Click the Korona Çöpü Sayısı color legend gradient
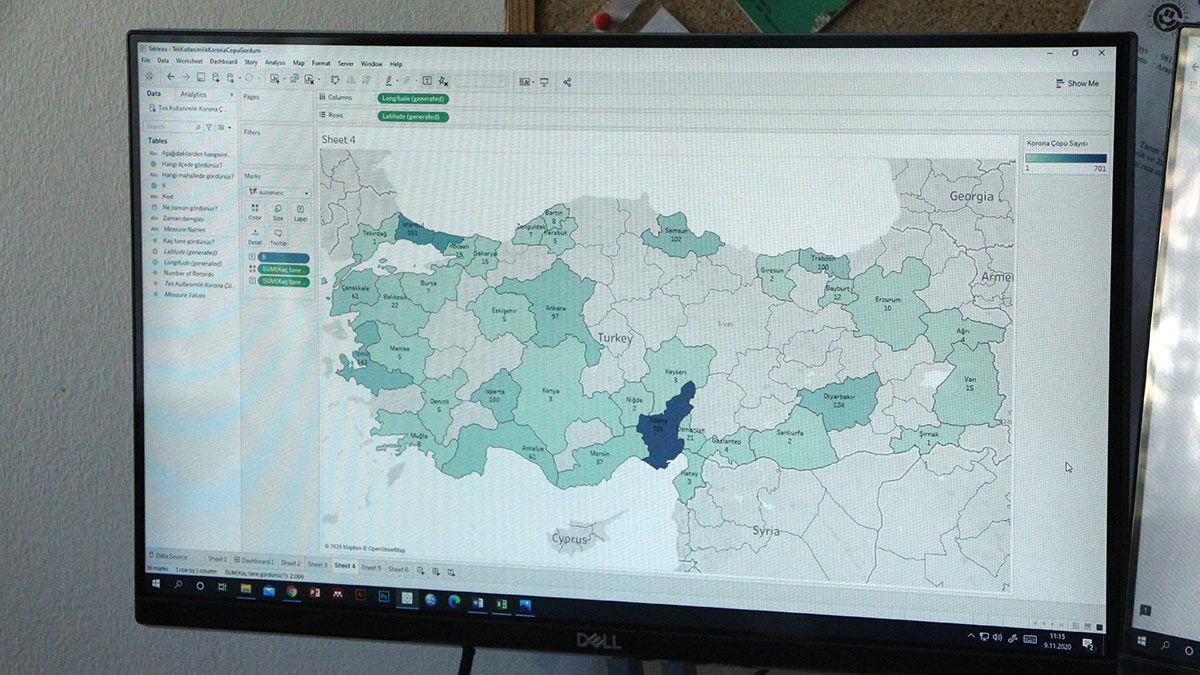Viewport: 1200px width, 675px height. (x=1068, y=158)
